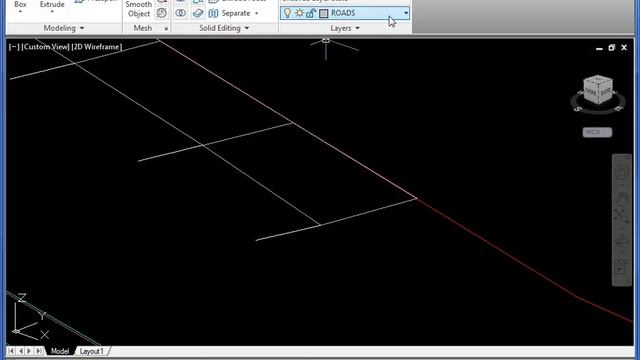Viewport: 640px width, 360px height.
Task: Restore the drawing viewport window
Action: (x=611, y=48)
